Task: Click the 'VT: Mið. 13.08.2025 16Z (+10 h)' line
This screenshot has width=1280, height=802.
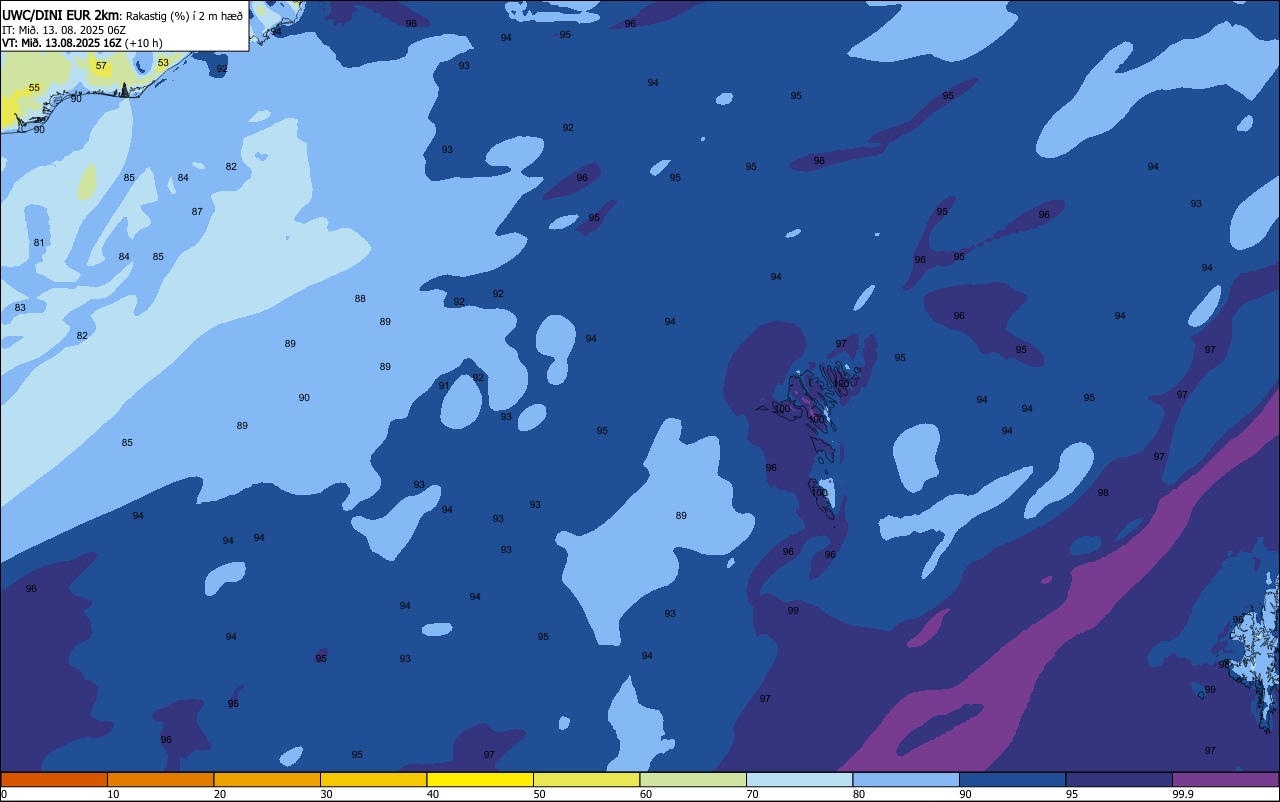Action: 82,43
